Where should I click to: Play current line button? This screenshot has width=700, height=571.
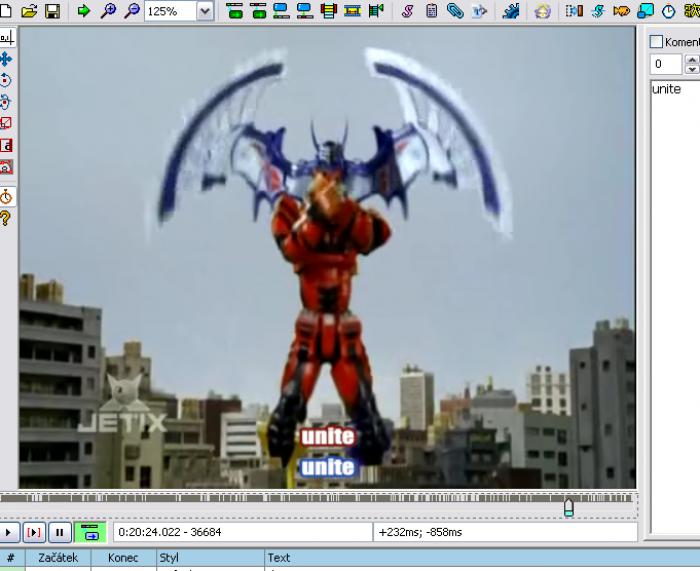(x=34, y=532)
